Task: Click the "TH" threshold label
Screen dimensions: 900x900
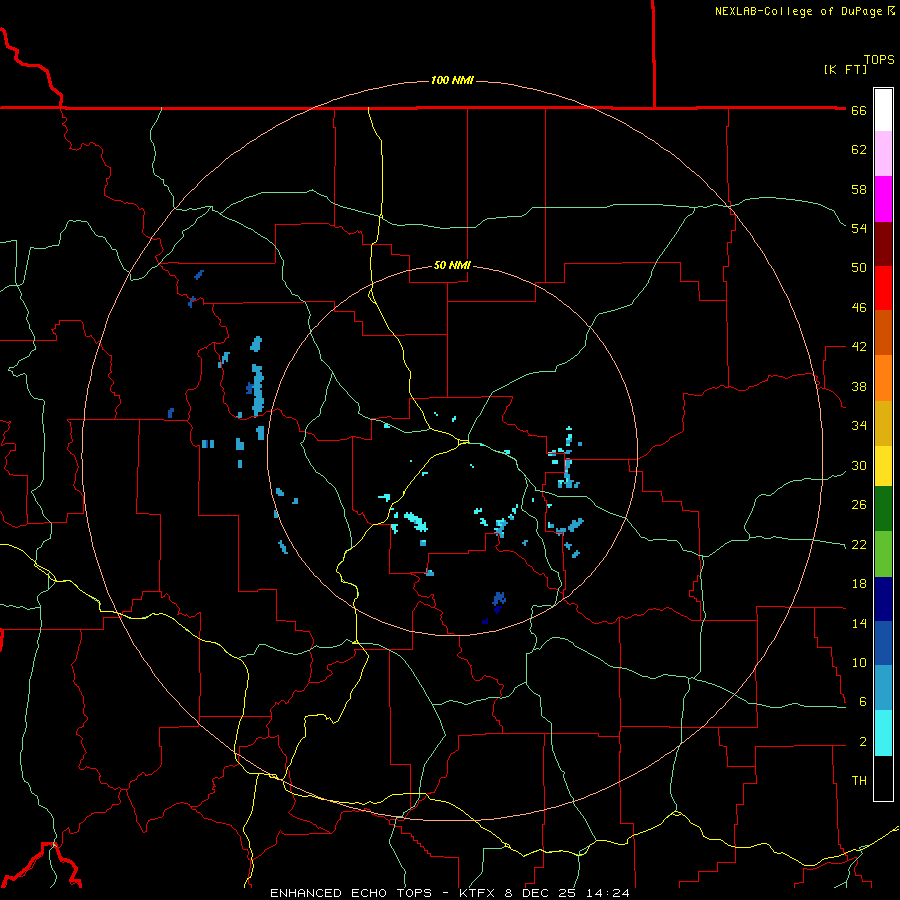Action: [x=859, y=781]
